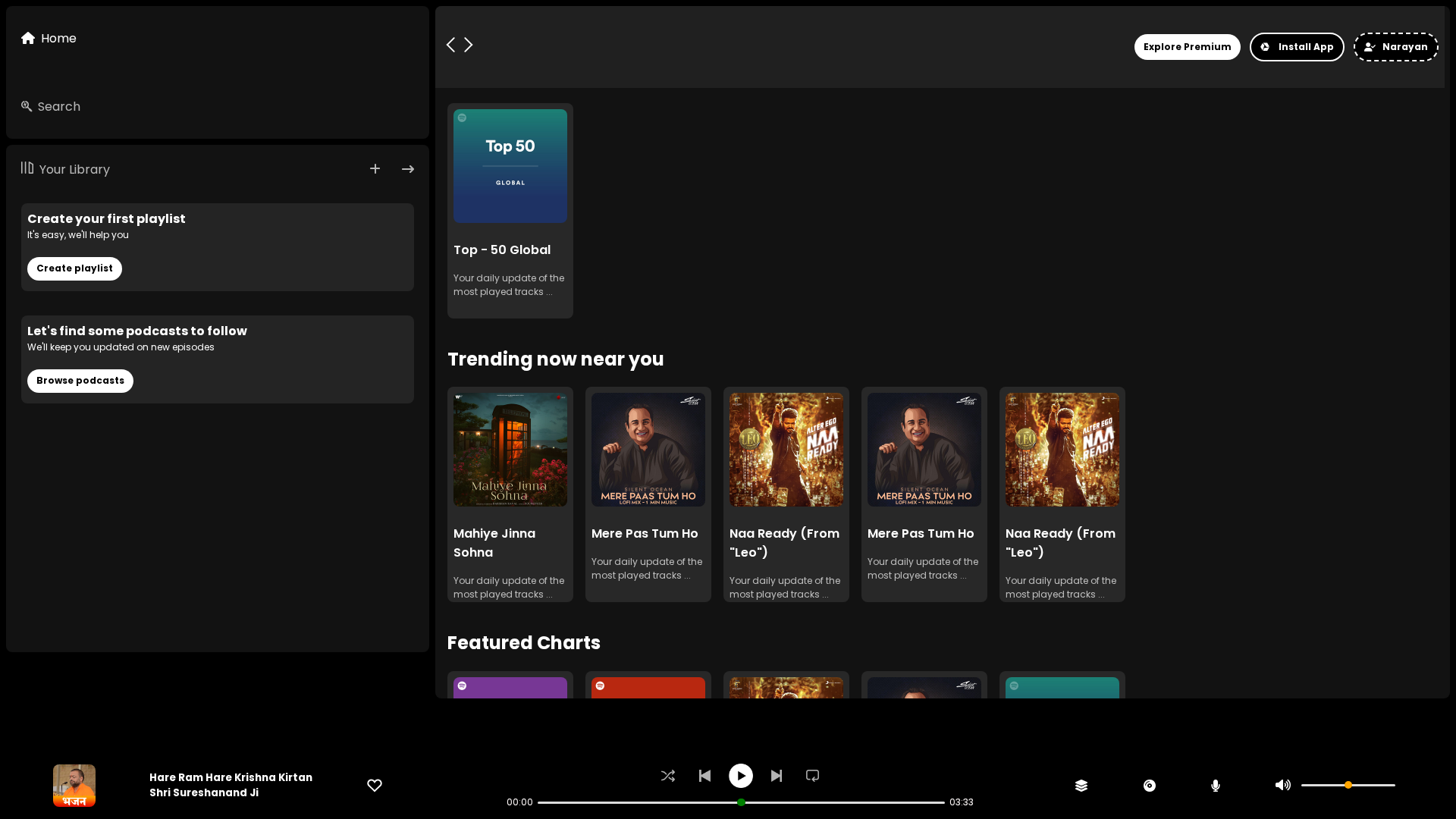Click the library books icon
The width and height of the screenshot is (1456, 819).
(27, 168)
